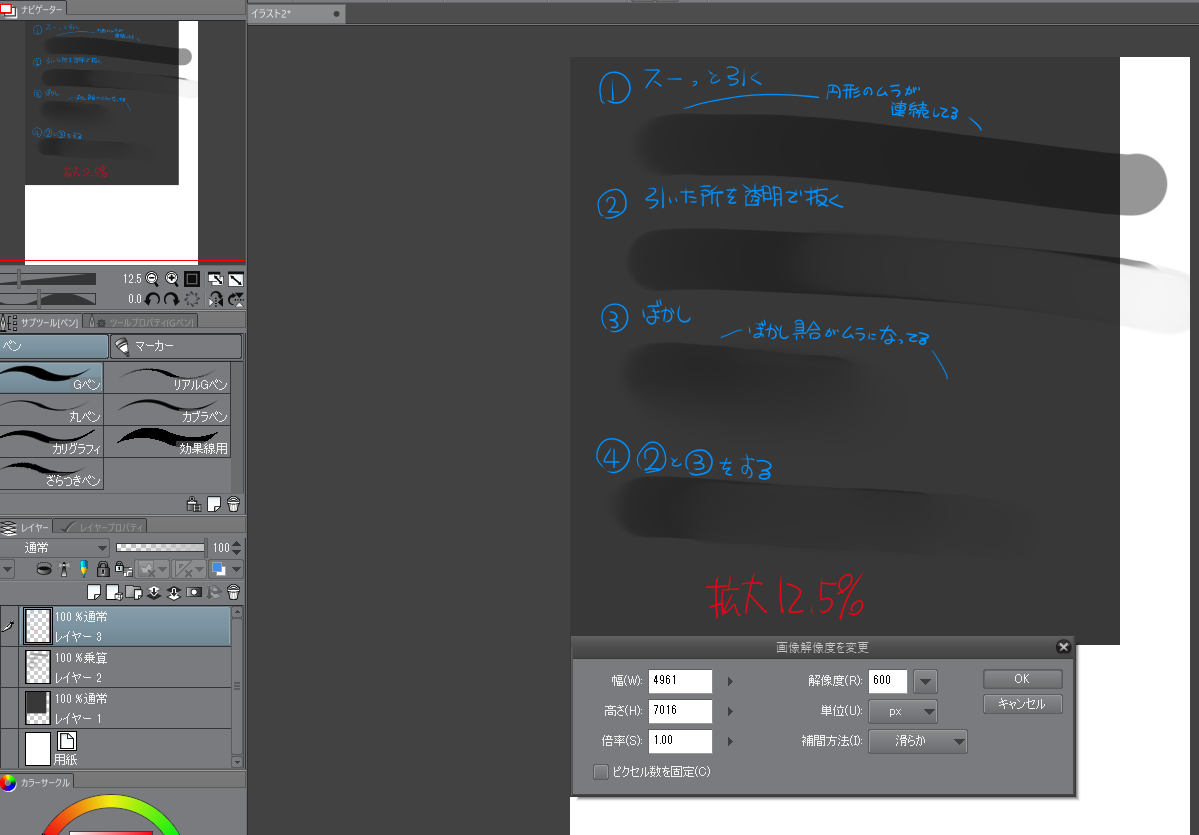Select the マーカー marker group

(x=176, y=346)
